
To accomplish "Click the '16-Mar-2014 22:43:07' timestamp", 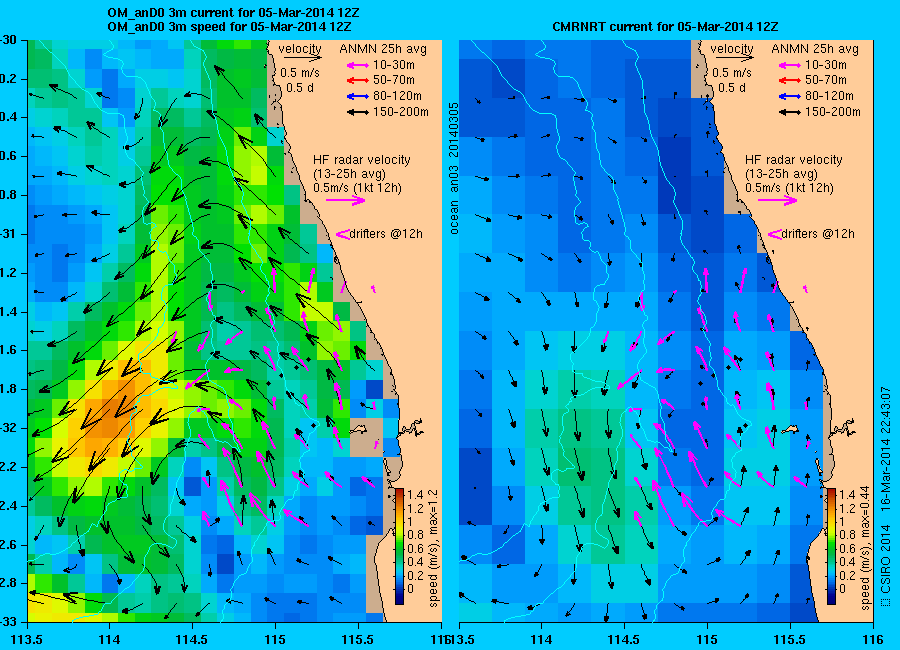I will coord(886,449).
